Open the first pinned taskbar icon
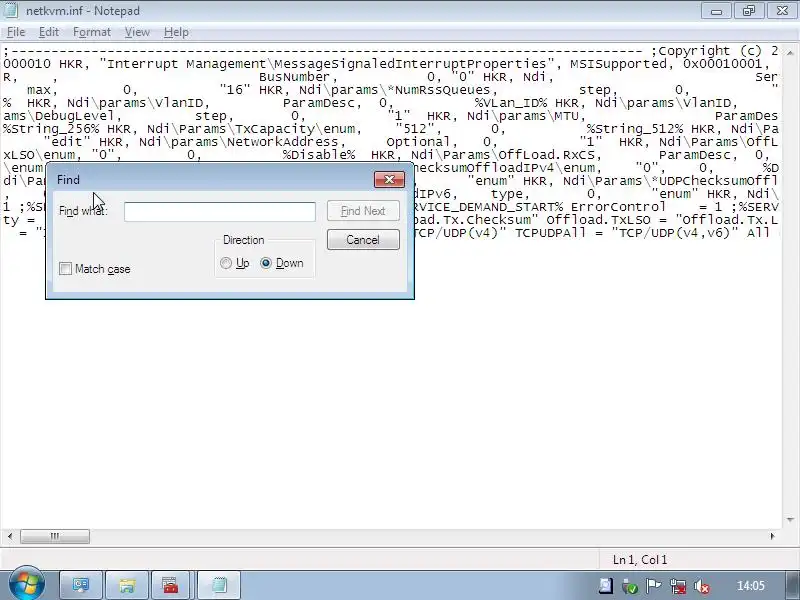The image size is (800, 600). coord(81,585)
